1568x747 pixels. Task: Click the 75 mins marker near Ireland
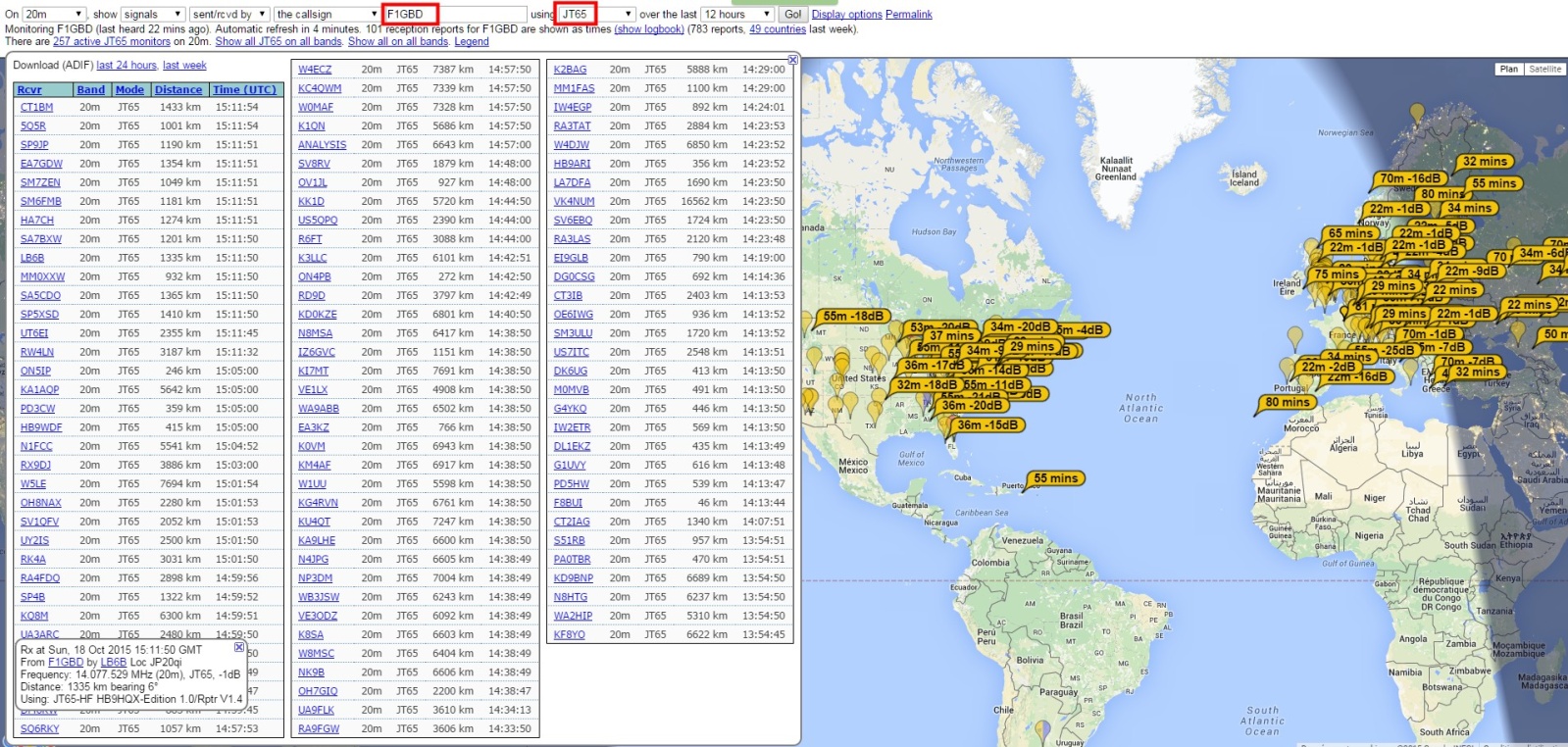tap(1337, 274)
